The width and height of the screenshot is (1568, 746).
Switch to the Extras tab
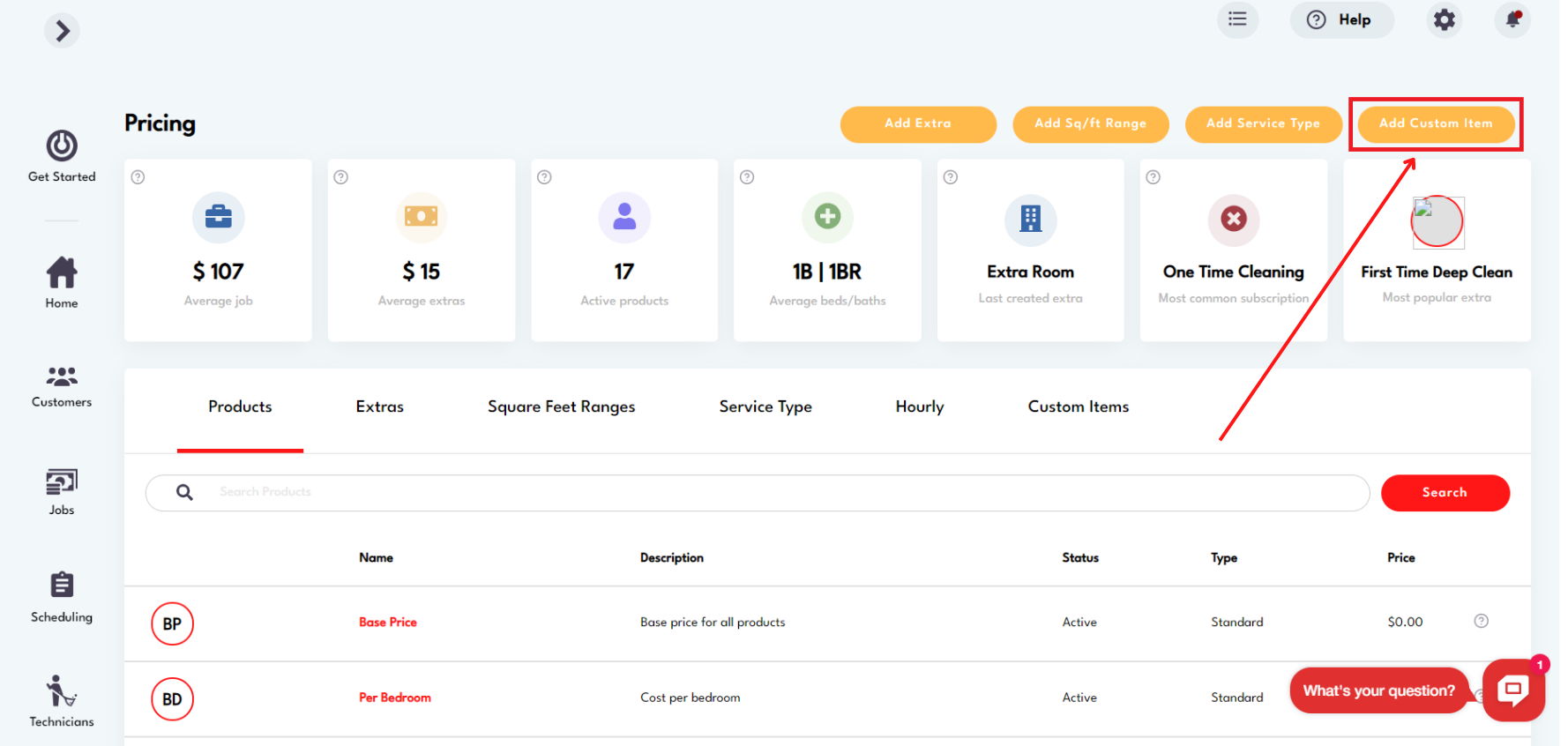coord(380,407)
